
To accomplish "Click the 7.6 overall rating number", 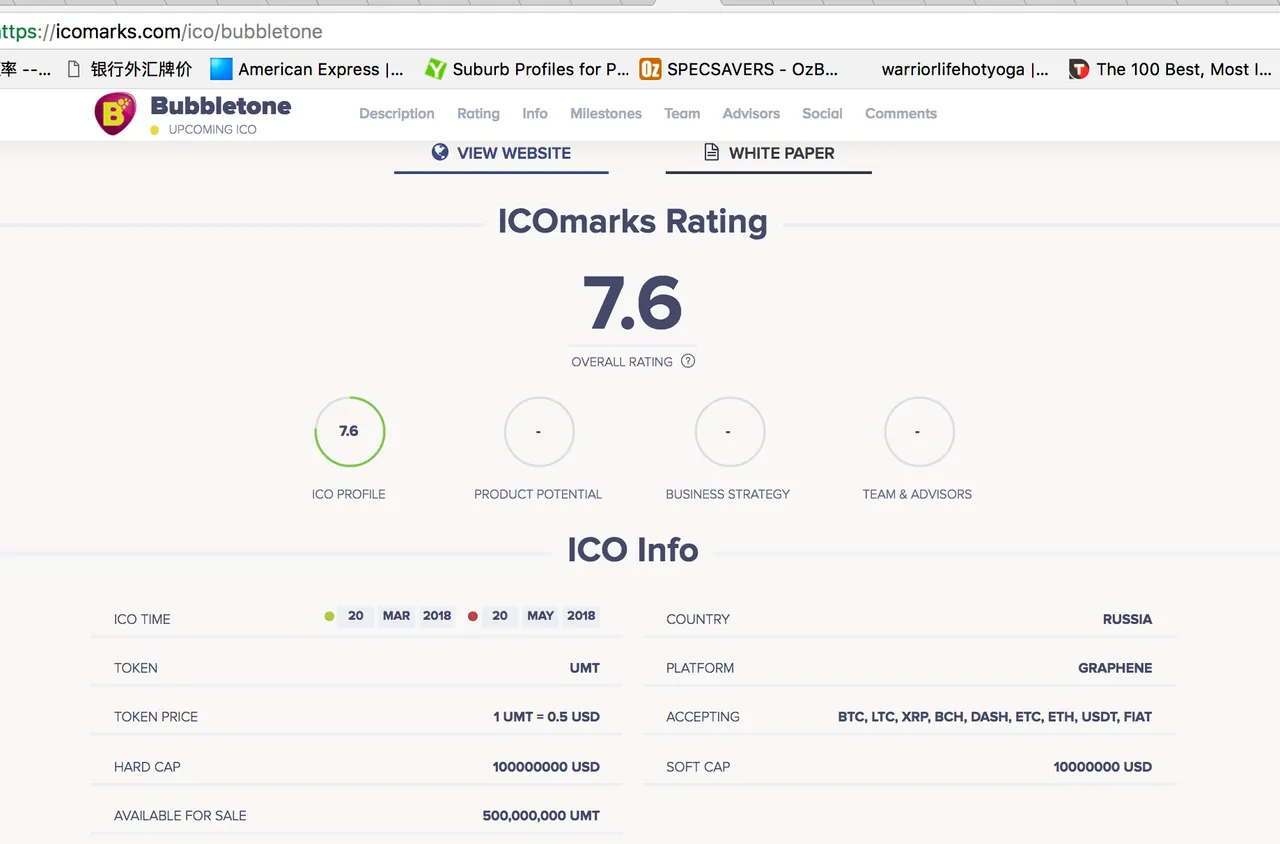I will (632, 303).
